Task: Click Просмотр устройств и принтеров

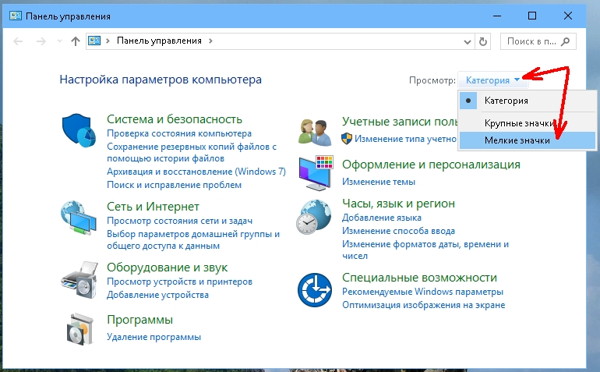Action: [x=179, y=282]
